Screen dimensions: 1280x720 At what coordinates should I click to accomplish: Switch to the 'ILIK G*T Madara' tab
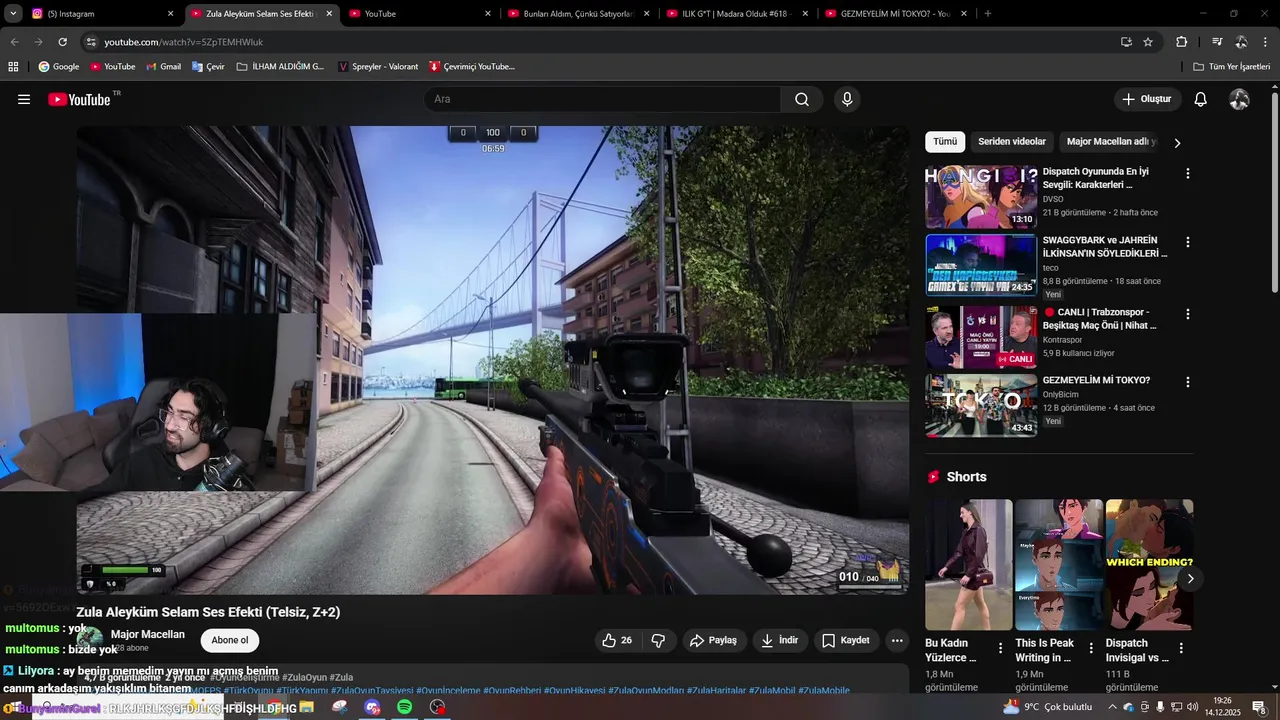pos(737,13)
